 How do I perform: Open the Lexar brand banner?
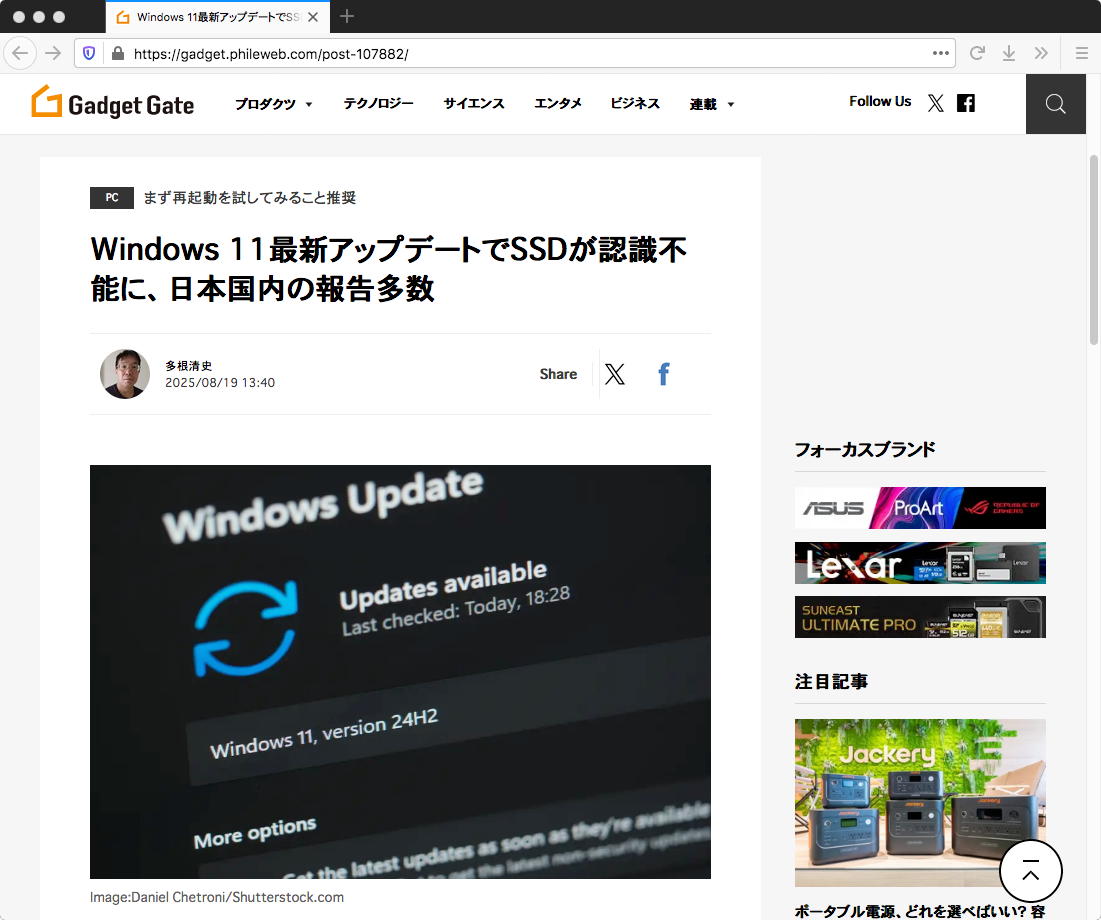click(920, 563)
